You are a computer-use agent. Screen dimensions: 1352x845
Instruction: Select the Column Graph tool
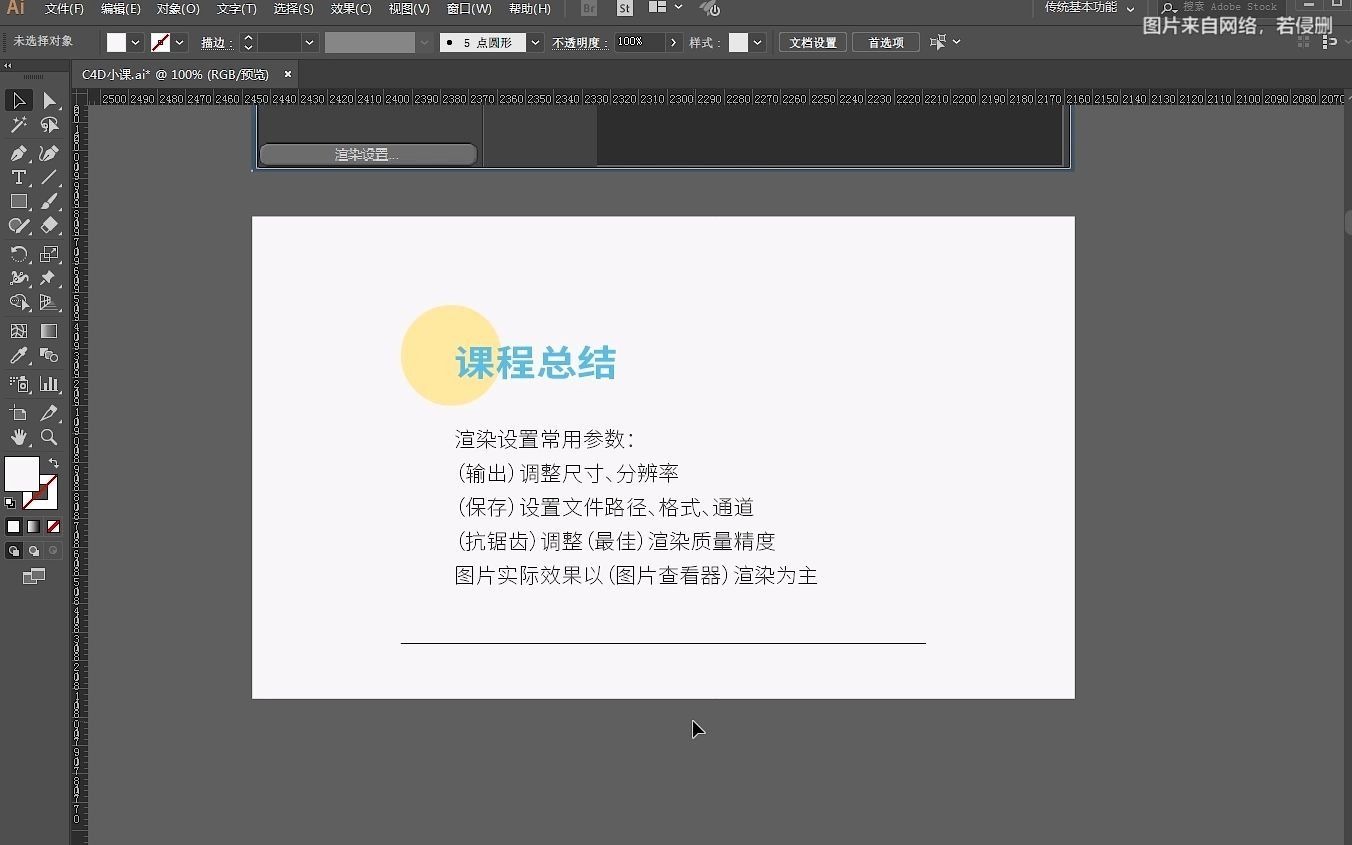49,384
